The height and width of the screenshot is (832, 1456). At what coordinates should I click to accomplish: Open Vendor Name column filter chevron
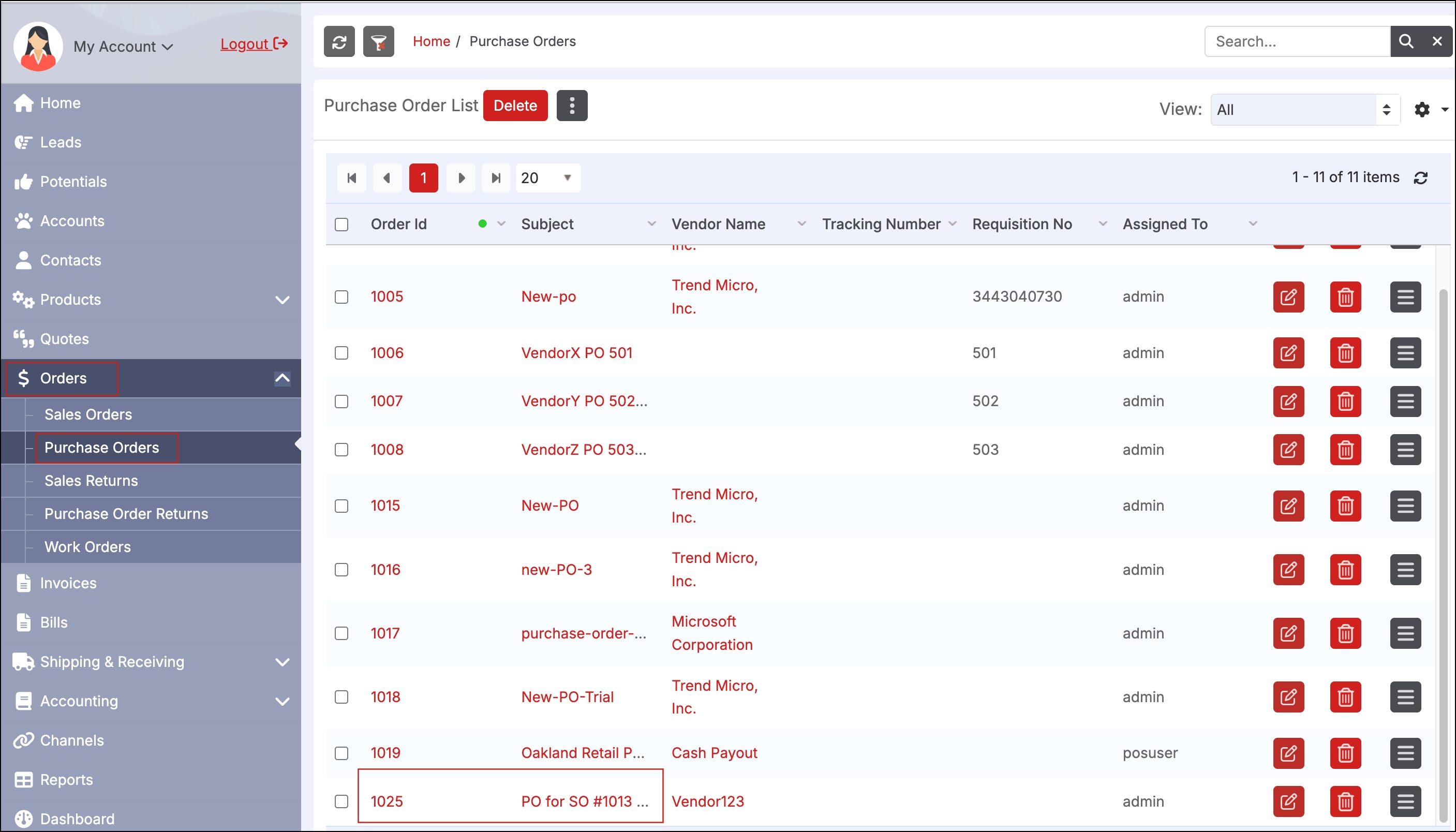point(801,224)
